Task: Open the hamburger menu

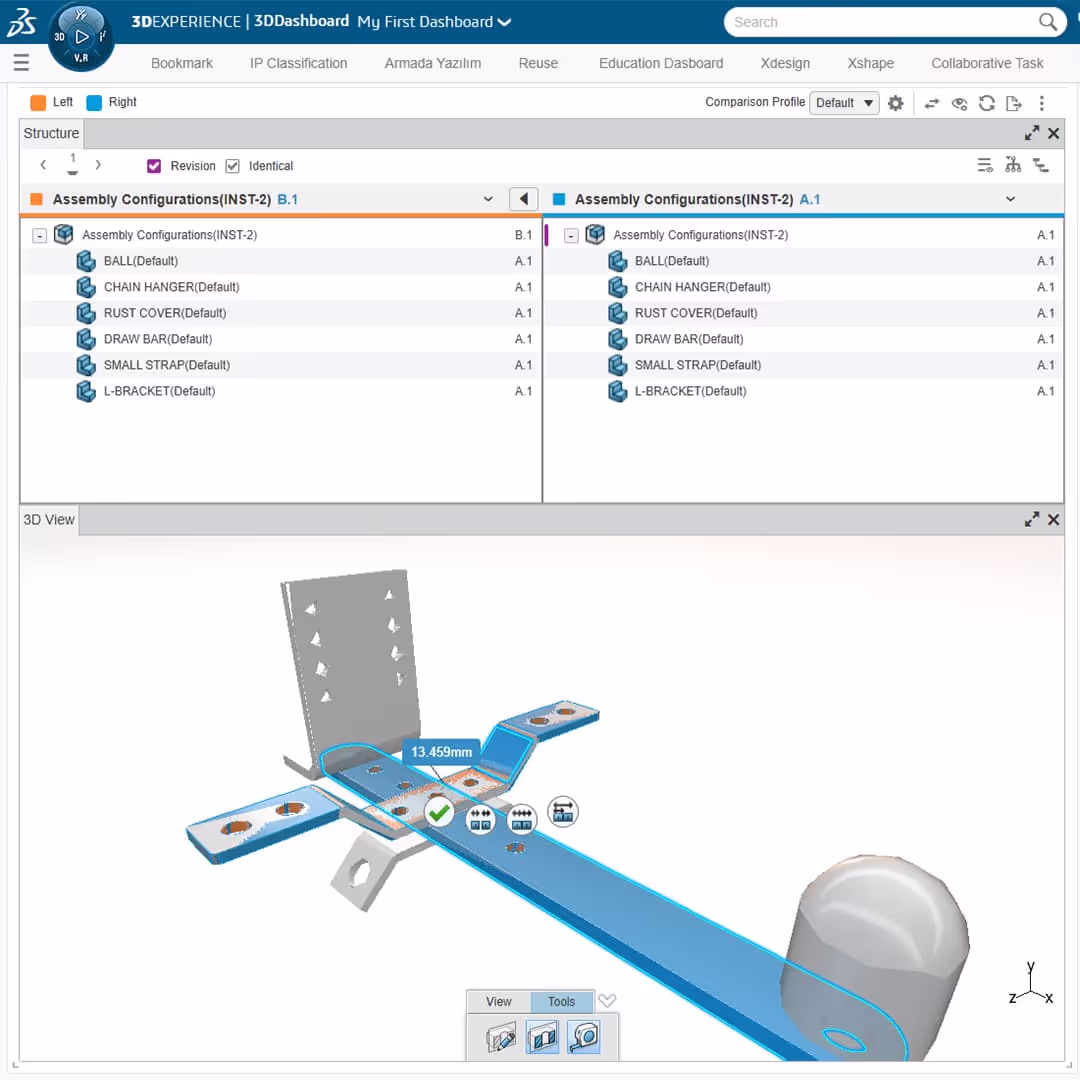Action: point(21,63)
